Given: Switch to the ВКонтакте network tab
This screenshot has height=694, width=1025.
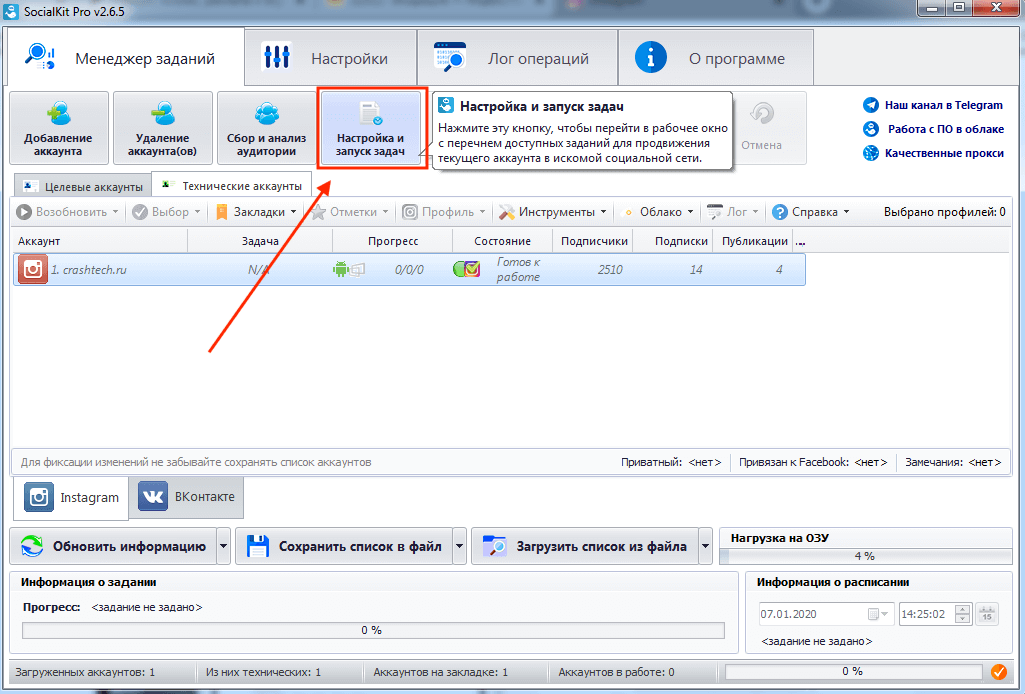Looking at the screenshot, I should (186, 497).
